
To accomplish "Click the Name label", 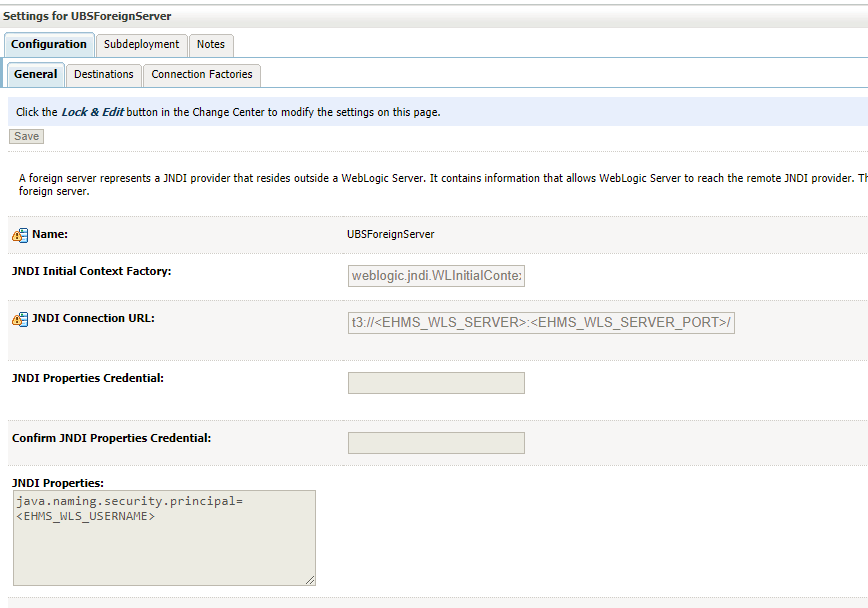I will pos(50,234).
